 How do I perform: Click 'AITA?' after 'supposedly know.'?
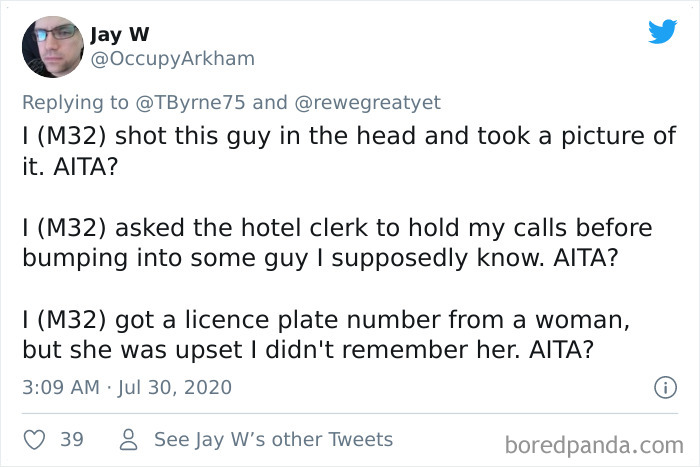586,258
